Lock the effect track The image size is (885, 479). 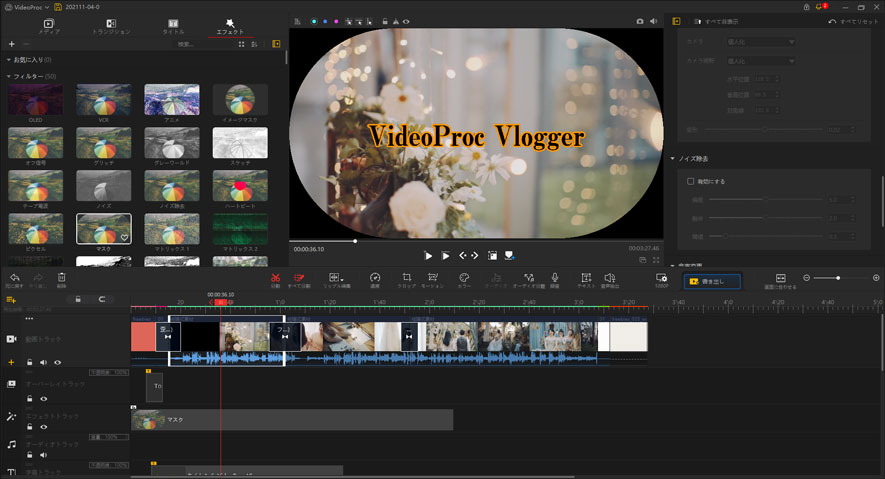click(x=30, y=427)
